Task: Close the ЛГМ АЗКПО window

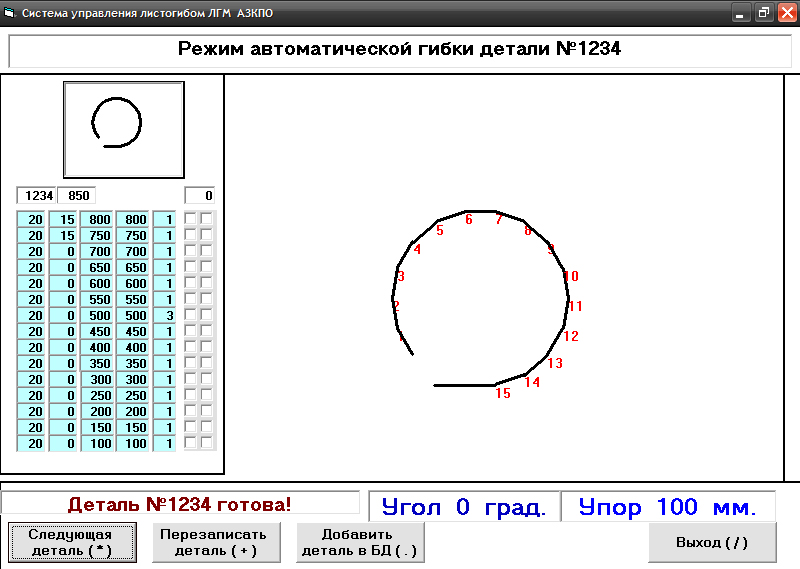Action: pyautogui.click(x=786, y=13)
